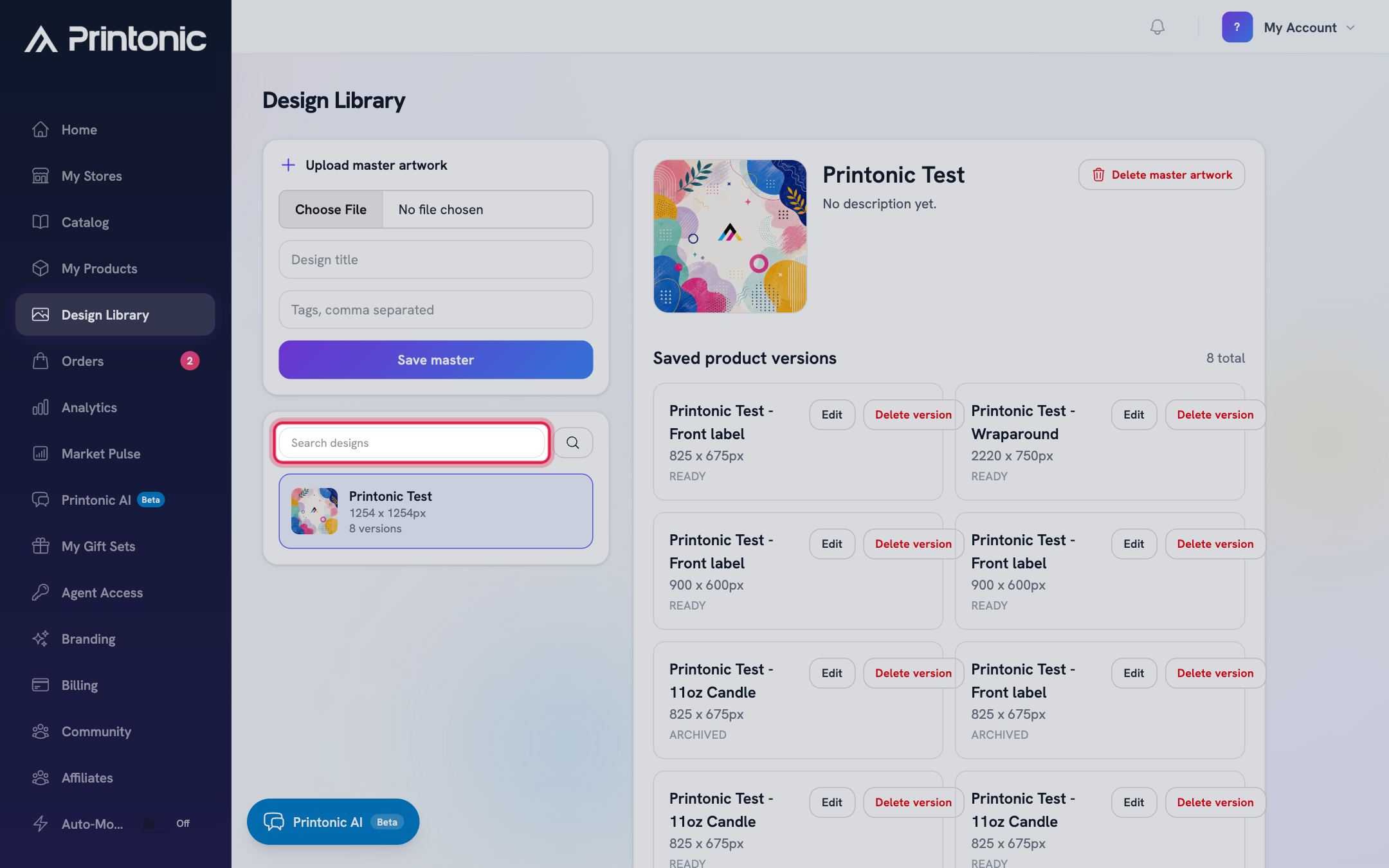1389x868 pixels.
Task: Click the Affiliates icon
Action: (x=41, y=777)
